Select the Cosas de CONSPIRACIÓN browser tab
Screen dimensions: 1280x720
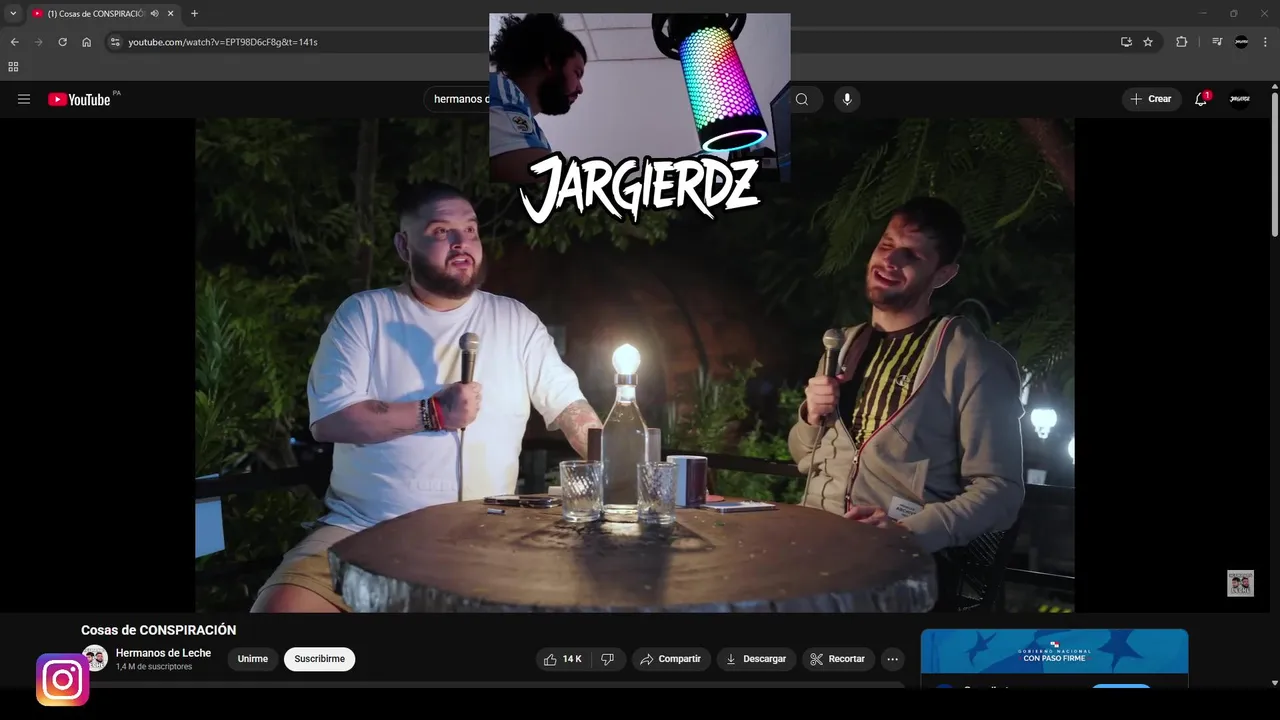(103, 14)
